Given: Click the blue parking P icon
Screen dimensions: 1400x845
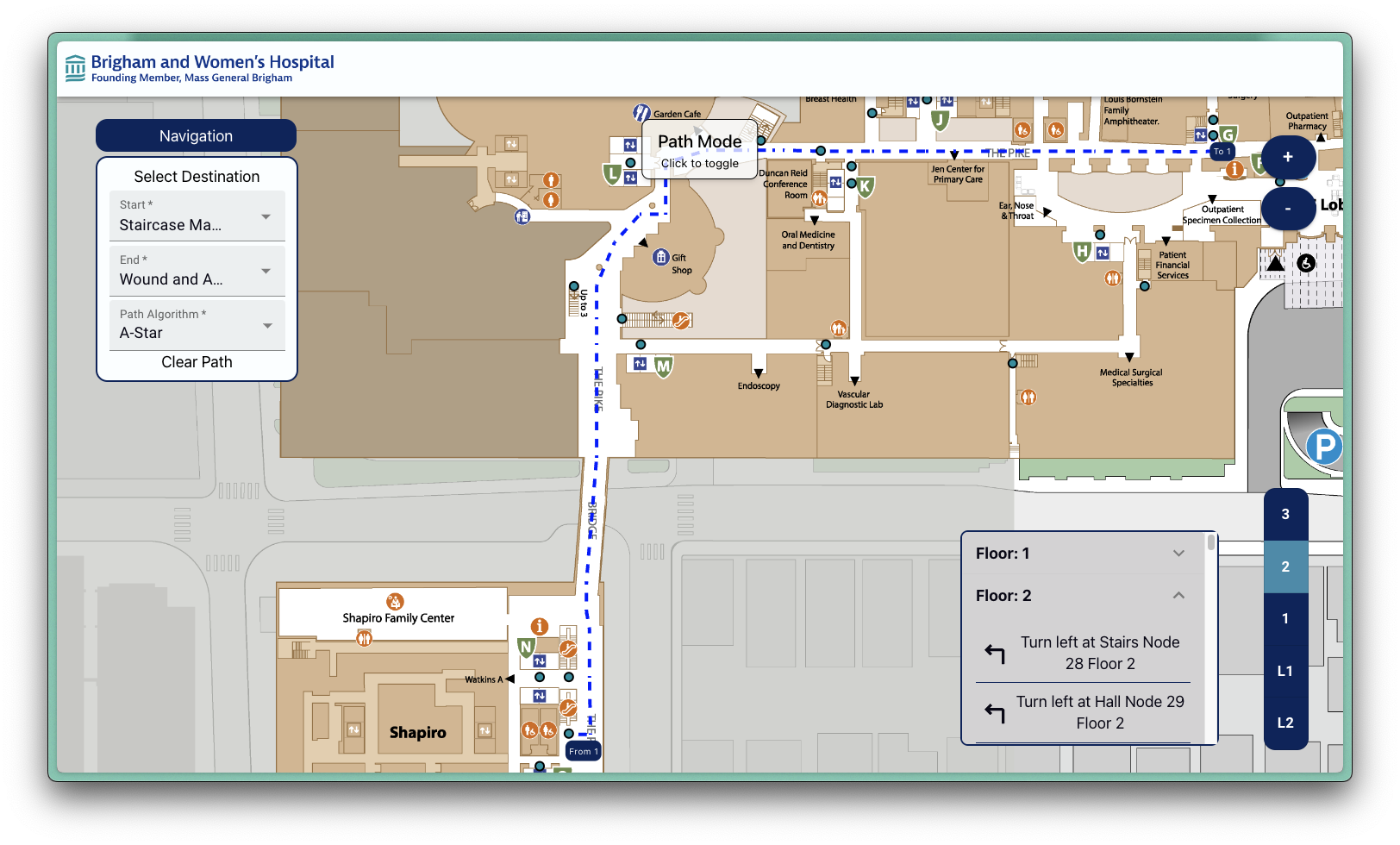Looking at the screenshot, I should coord(1323,447).
